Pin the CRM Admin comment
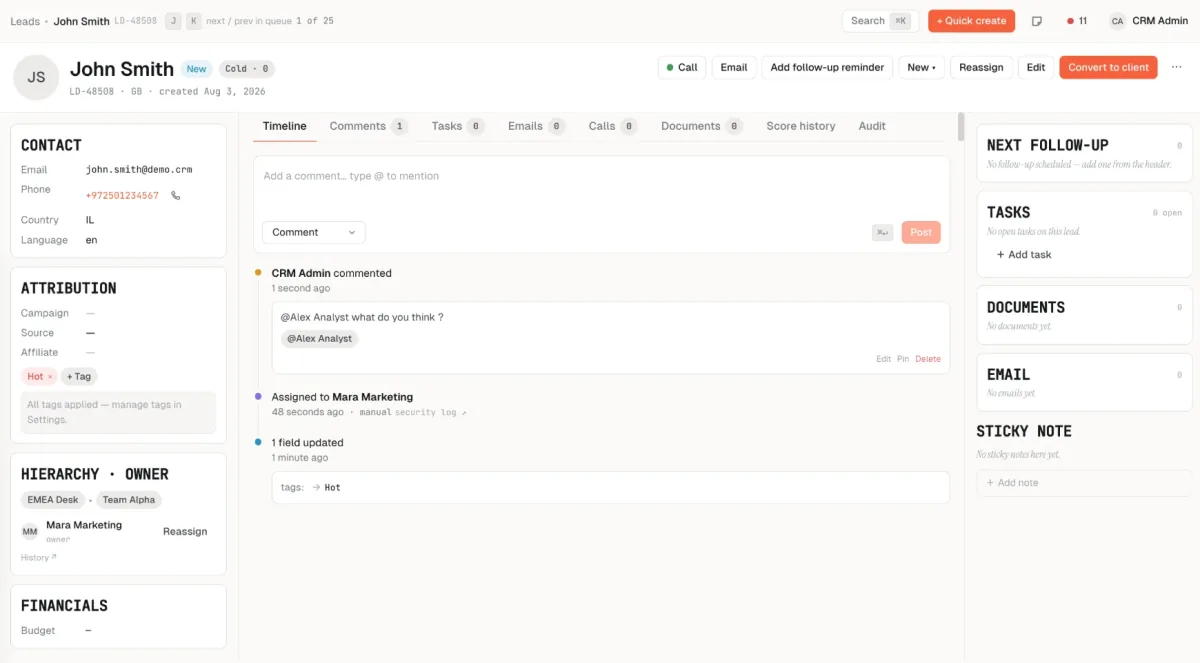 coord(903,359)
